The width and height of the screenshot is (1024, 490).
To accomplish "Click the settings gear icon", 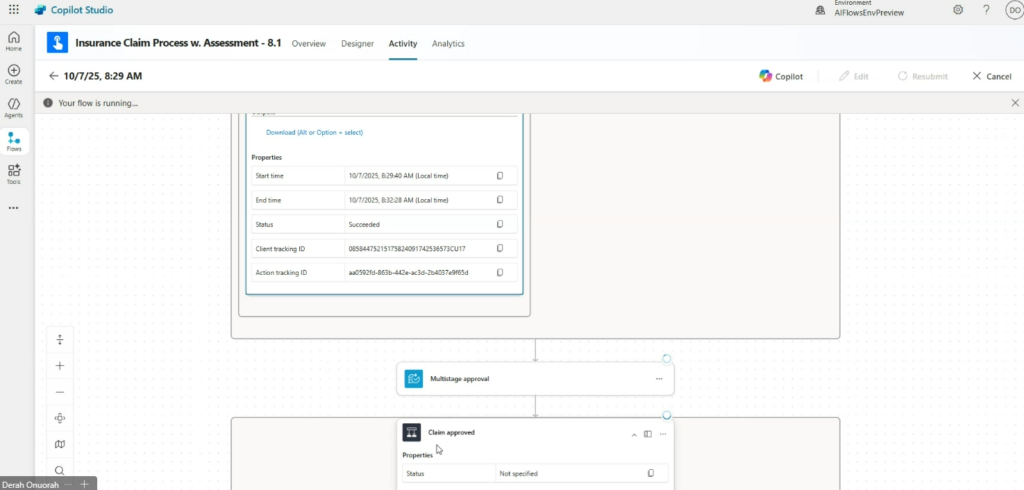I will pos(958,10).
